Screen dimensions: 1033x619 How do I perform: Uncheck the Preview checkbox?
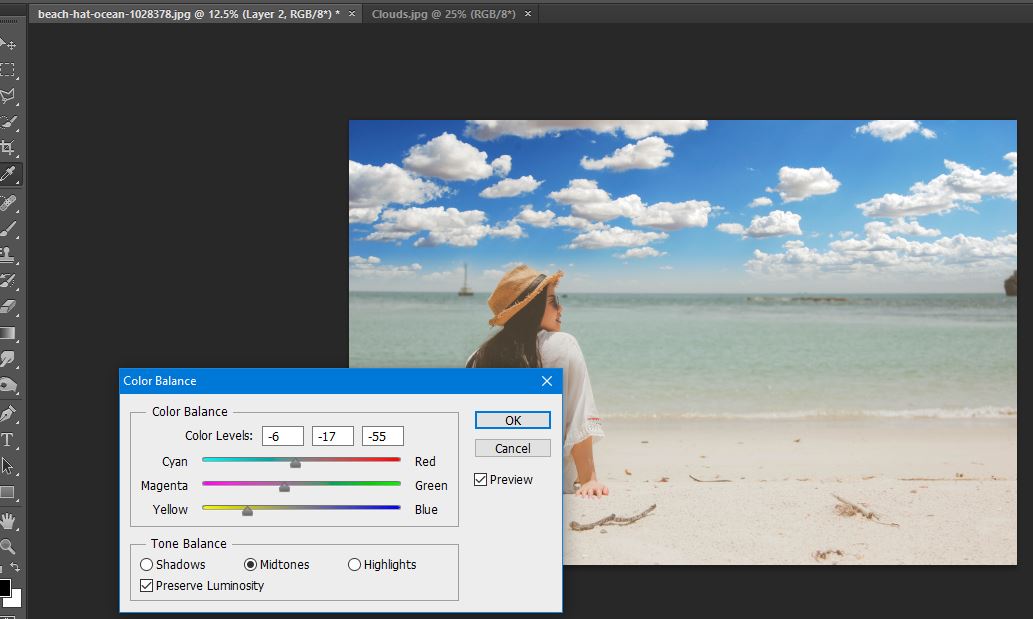click(481, 480)
